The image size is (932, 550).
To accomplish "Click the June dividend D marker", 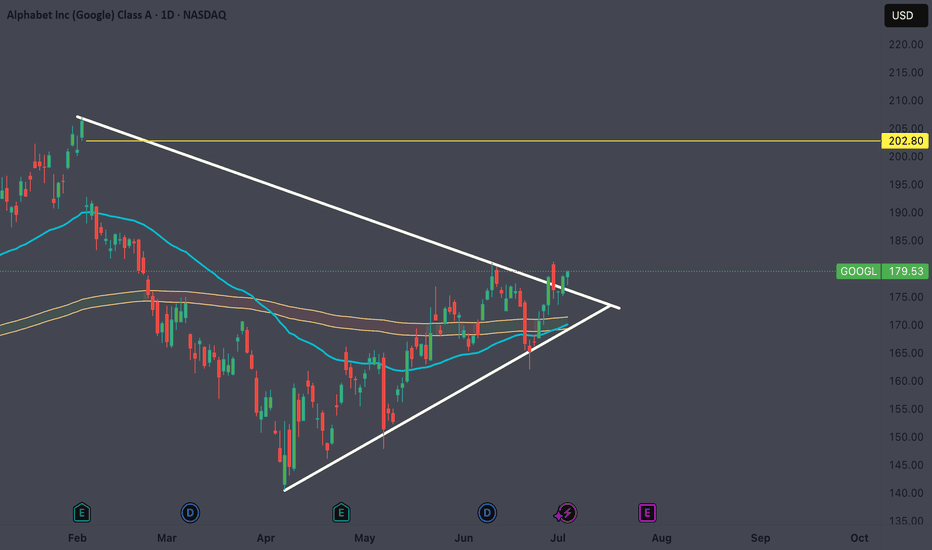I will coord(487,513).
